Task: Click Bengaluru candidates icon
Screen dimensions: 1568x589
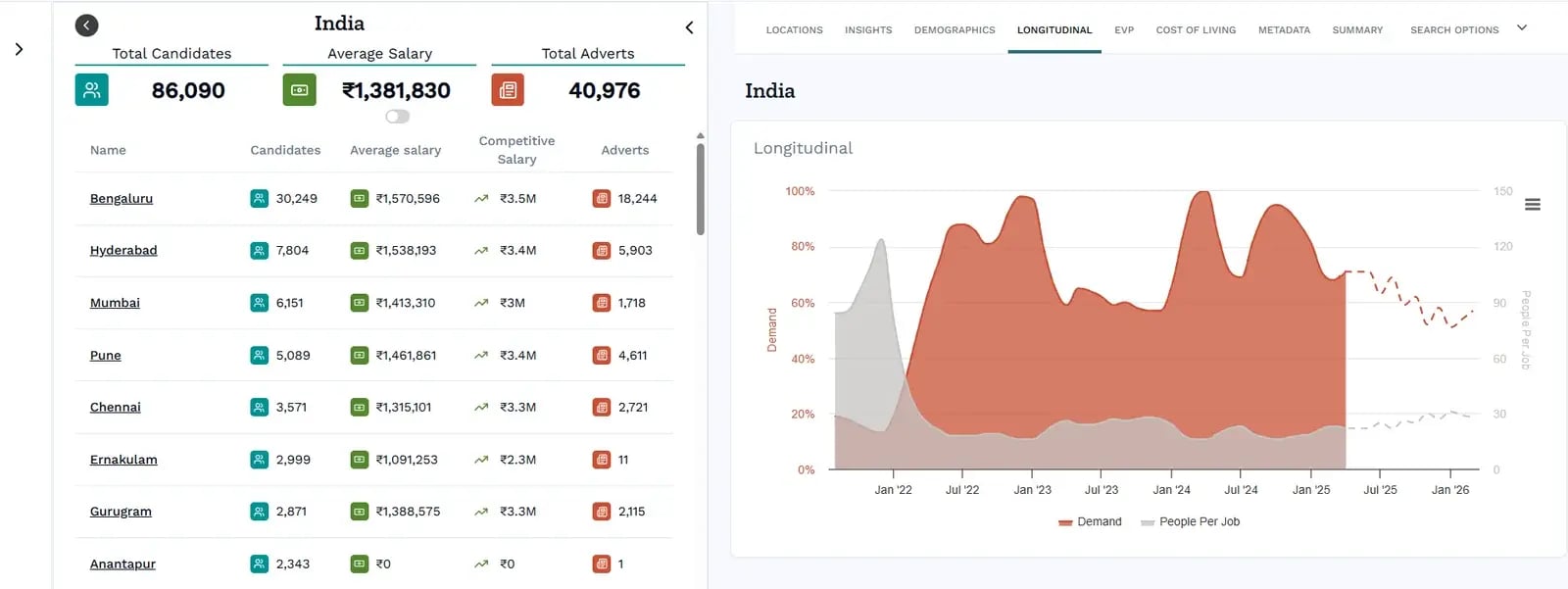Action: coord(259,199)
